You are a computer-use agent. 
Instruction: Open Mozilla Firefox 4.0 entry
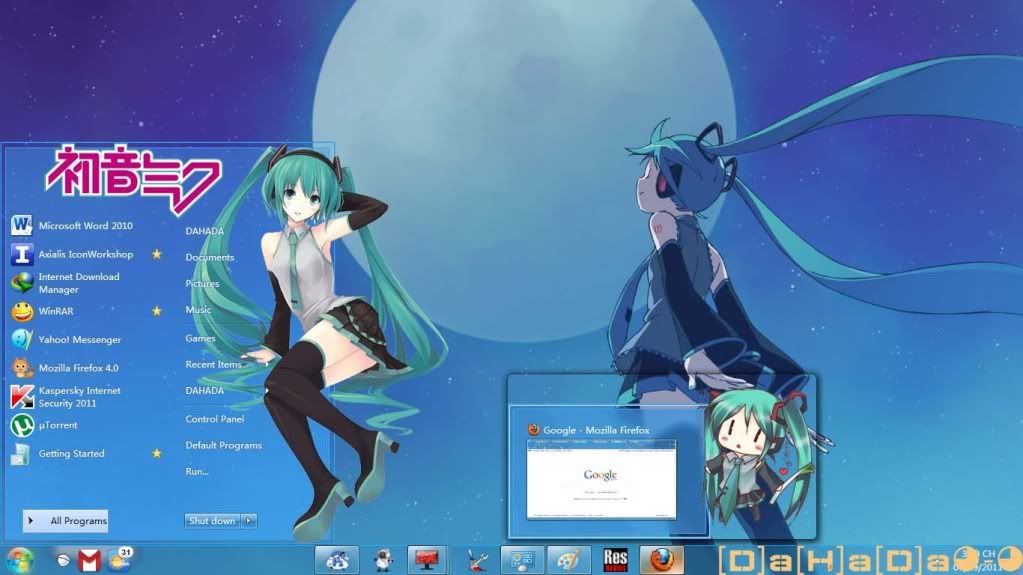point(78,368)
